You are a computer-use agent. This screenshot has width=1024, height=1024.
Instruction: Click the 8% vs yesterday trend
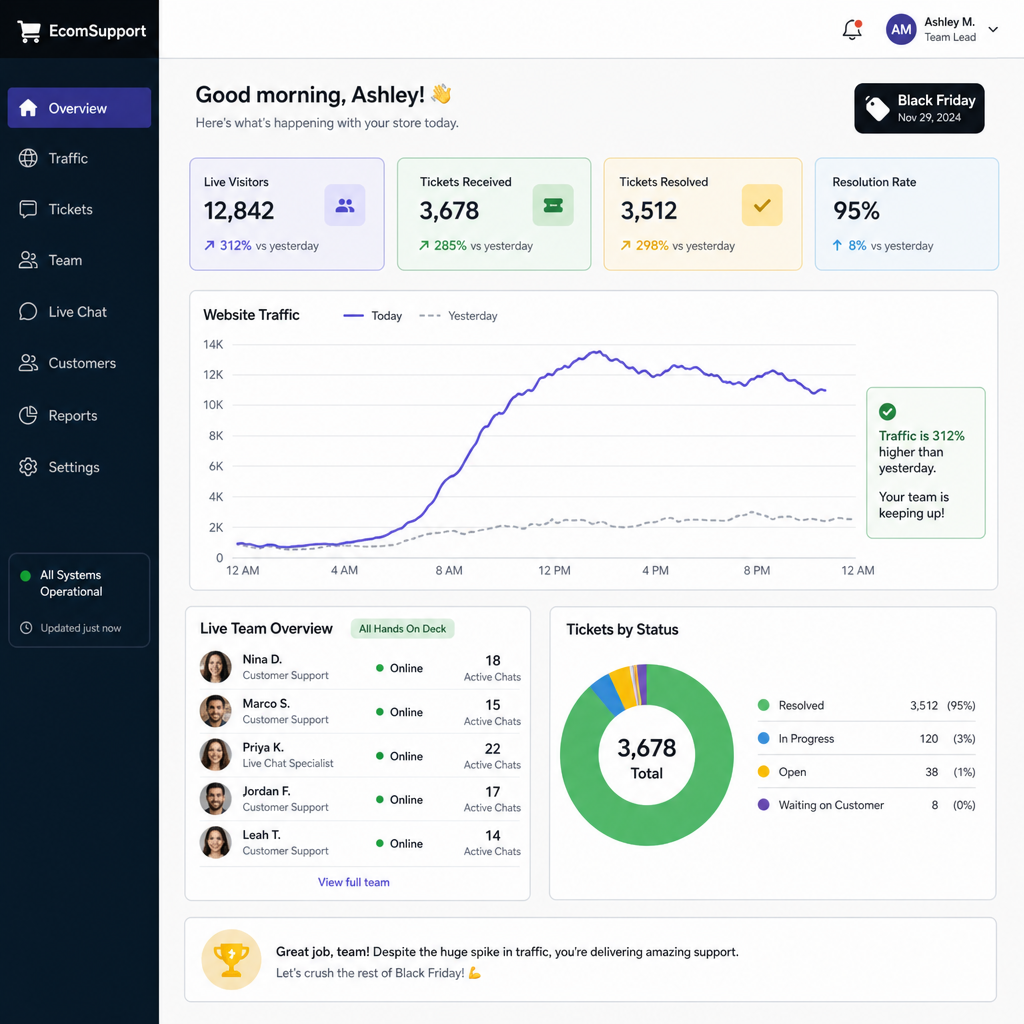click(x=882, y=246)
